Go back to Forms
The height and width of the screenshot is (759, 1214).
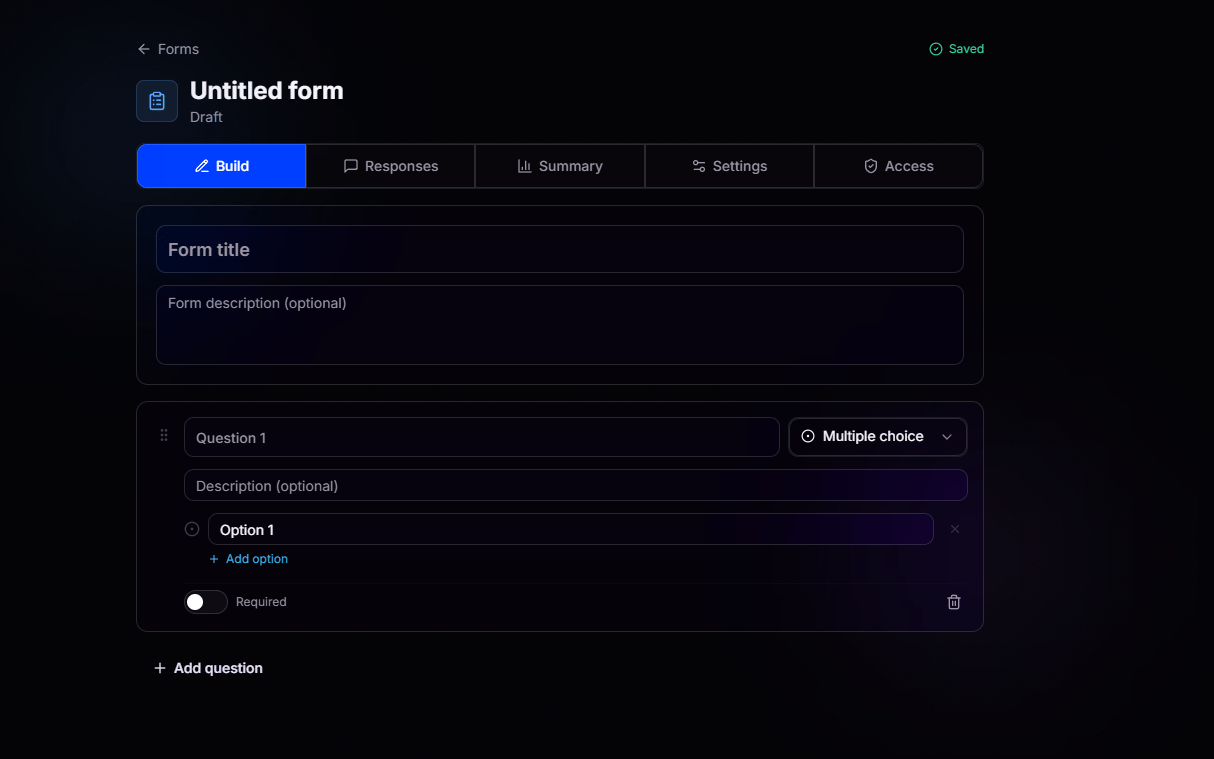pyautogui.click(x=168, y=49)
